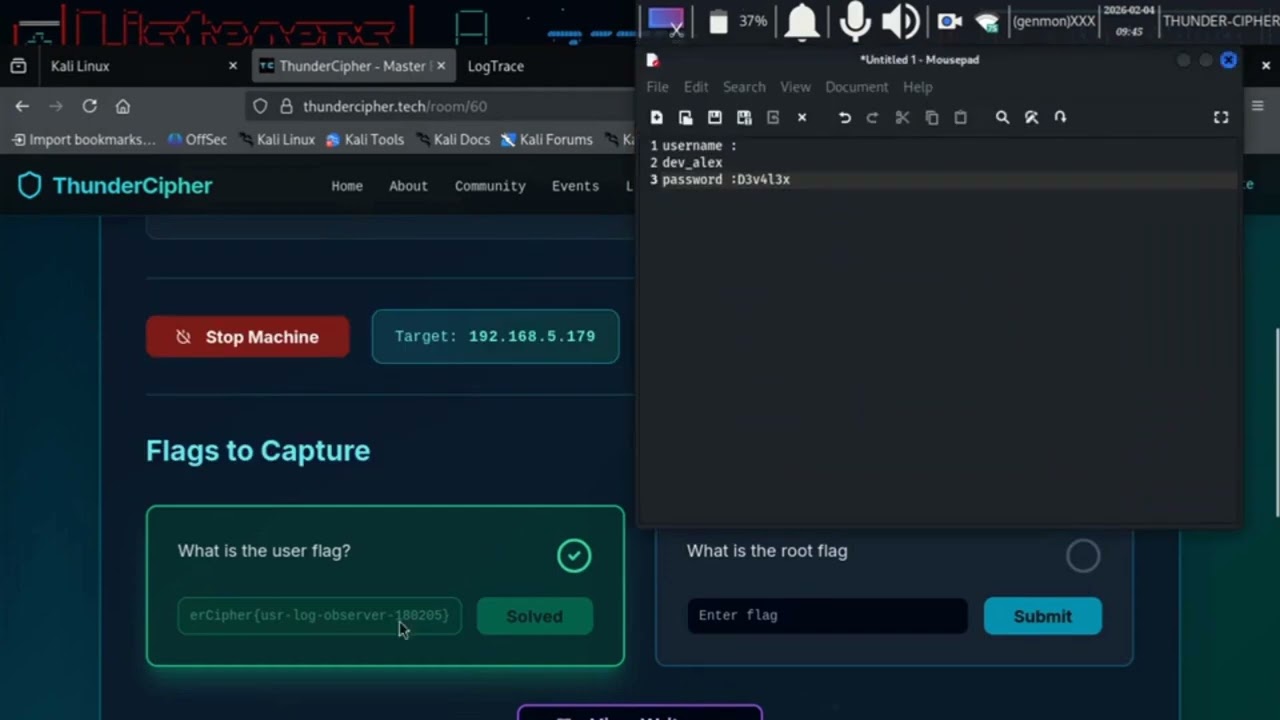
Task: Open the Kali Tools bookmark
Action: tap(365, 140)
